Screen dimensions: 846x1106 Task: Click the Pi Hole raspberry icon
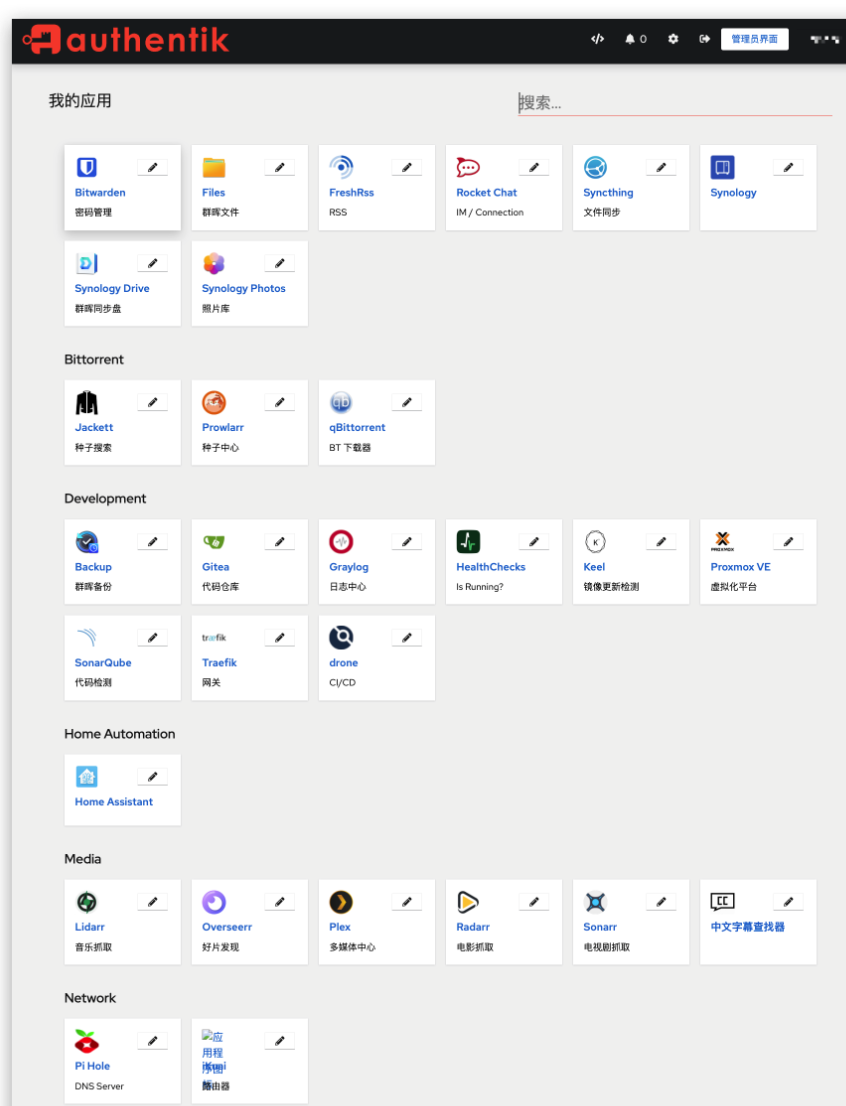pos(87,1041)
